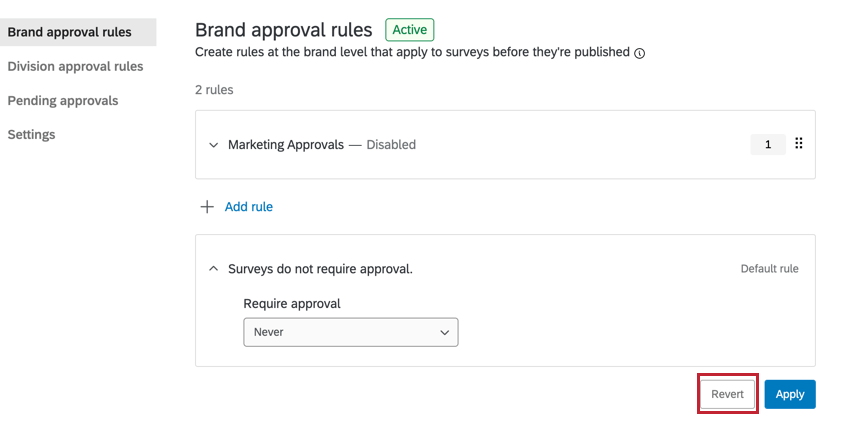Expand the Marketing Approvals rule chevron
The image size is (850, 425).
coord(213,145)
